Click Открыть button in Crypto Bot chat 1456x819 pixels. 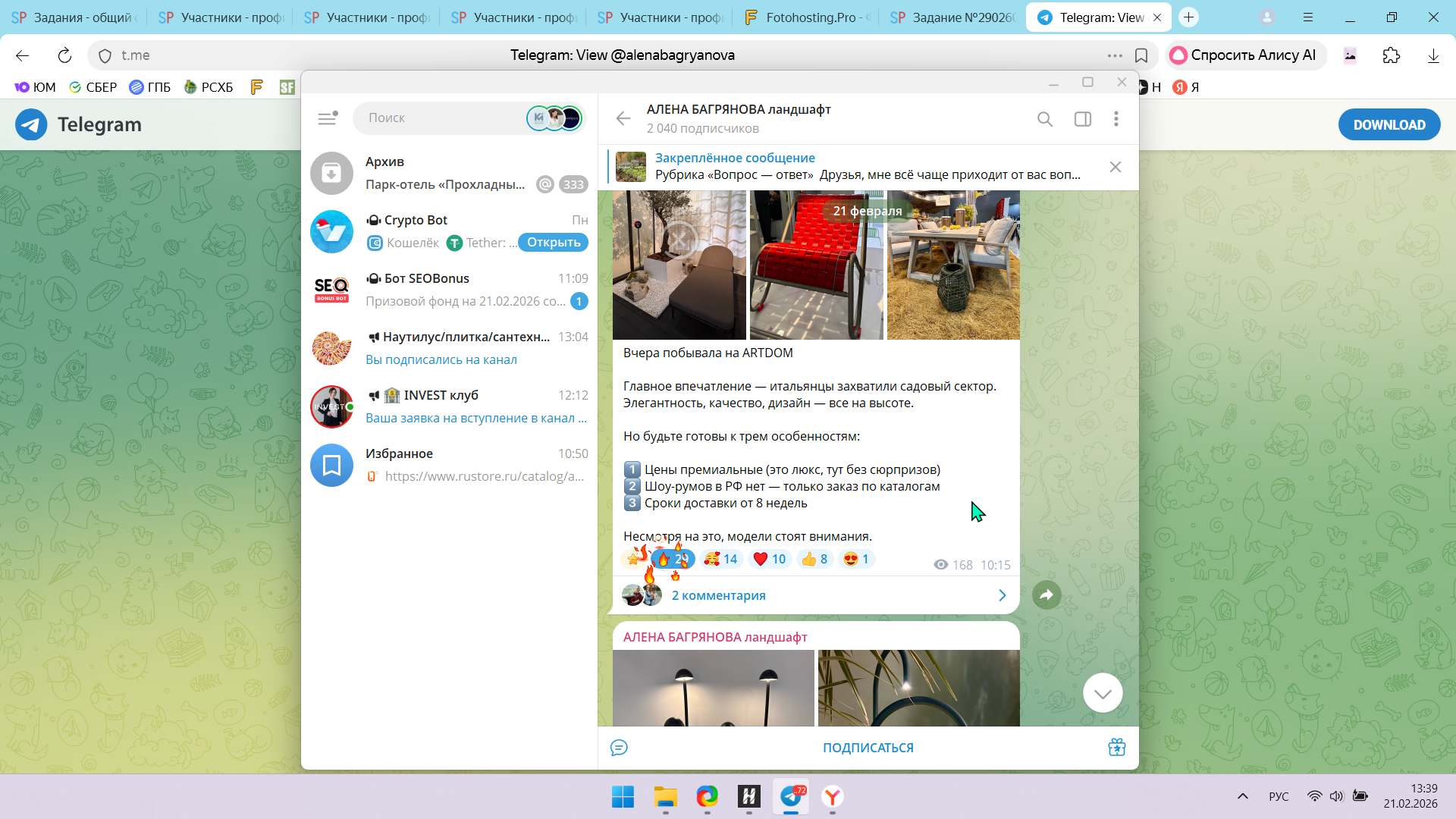click(x=553, y=243)
